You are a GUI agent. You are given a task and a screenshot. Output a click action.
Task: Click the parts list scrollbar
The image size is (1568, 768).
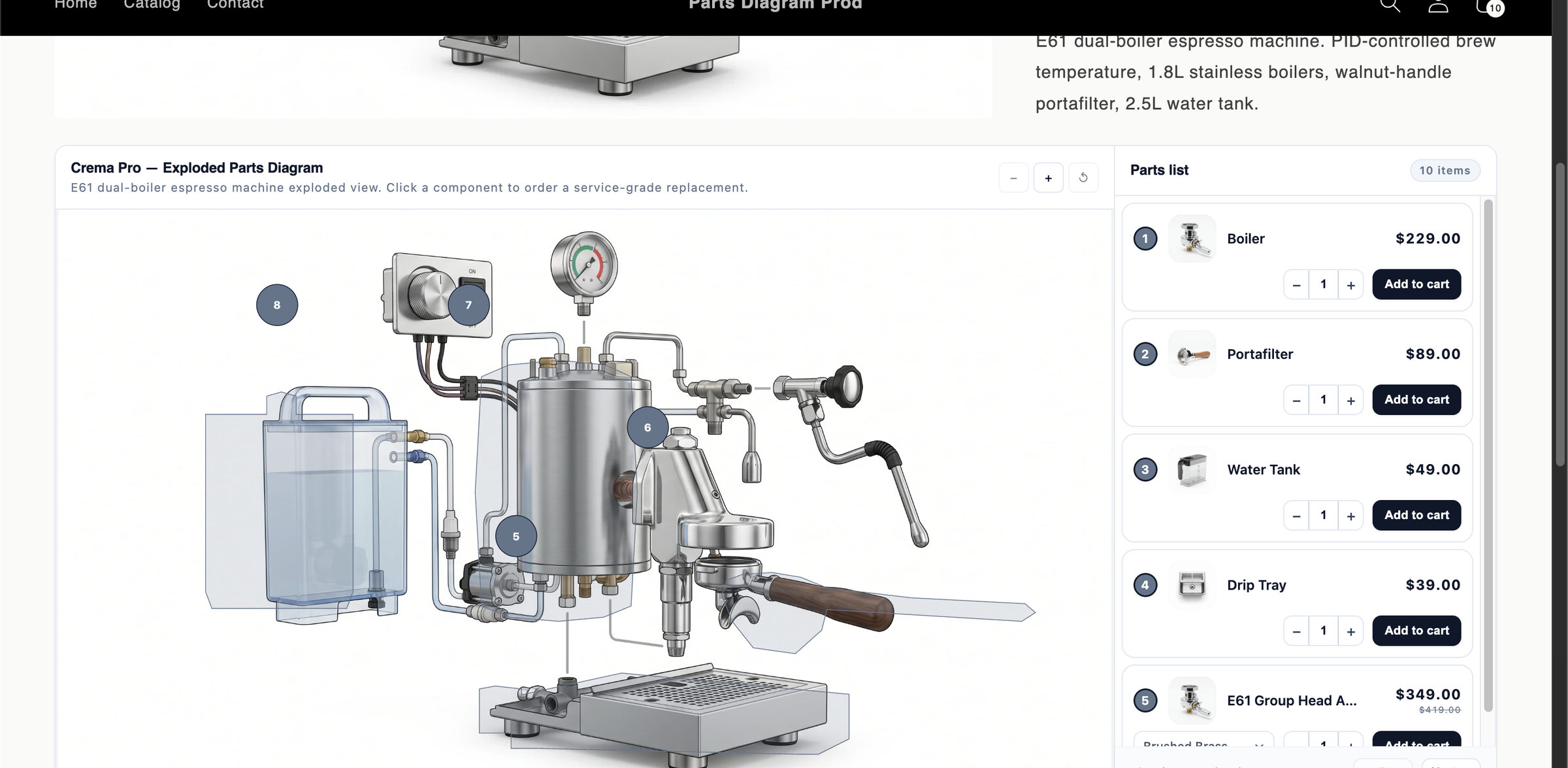pyautogui.click(x=1488, y=456)
